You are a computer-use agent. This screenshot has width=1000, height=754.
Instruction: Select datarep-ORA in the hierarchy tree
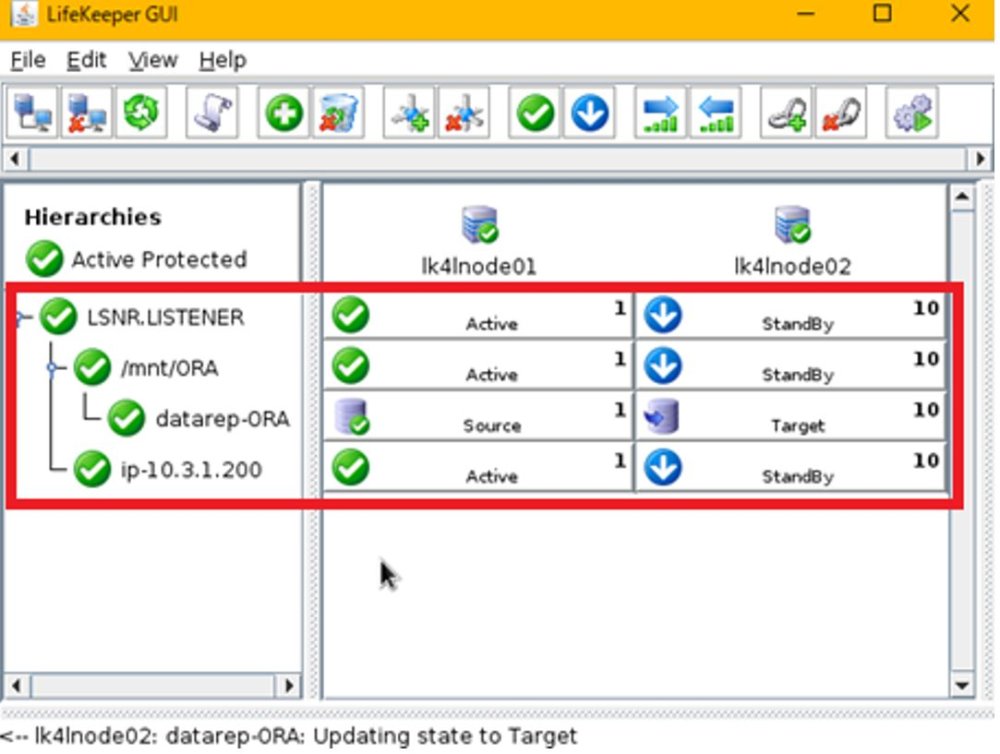pyautogui.click(x=223, y=419)
